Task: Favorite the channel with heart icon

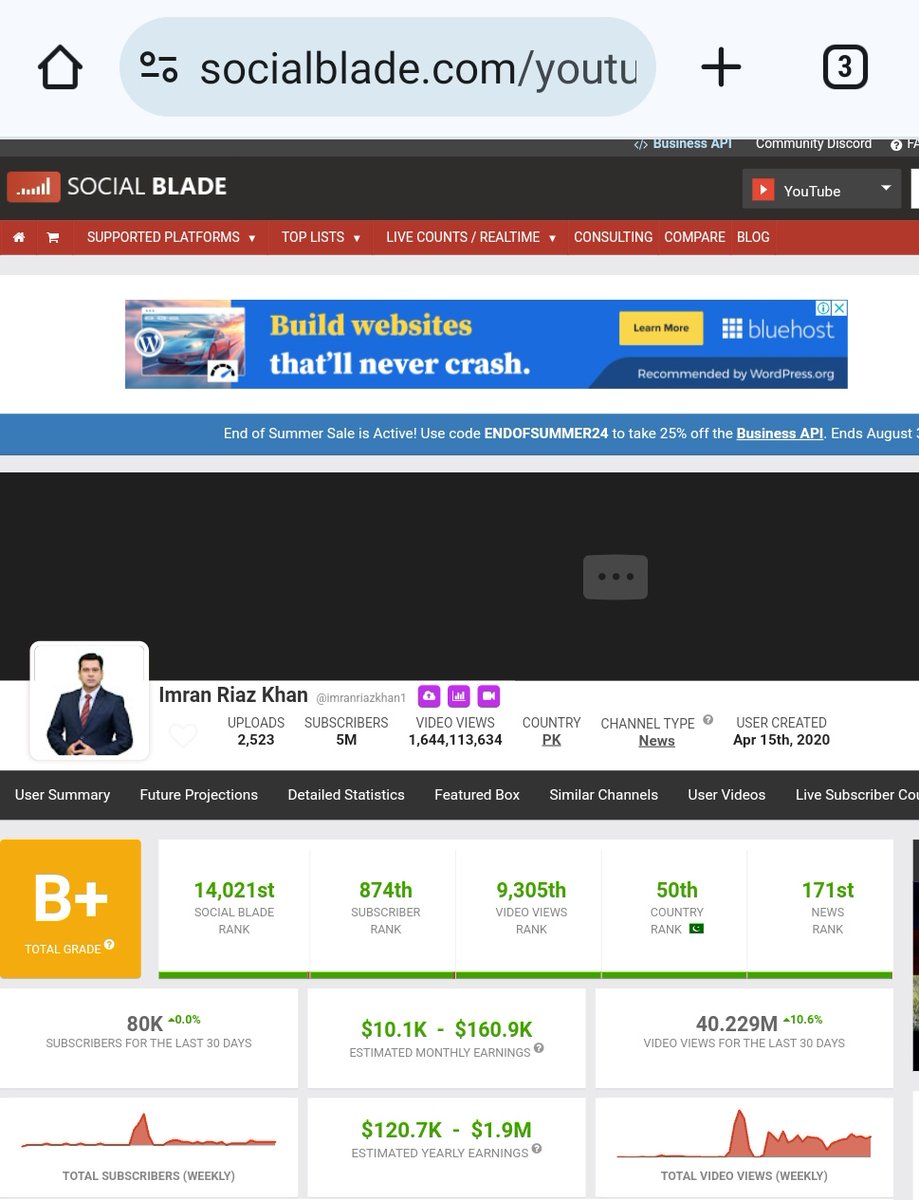Action: coord(183,736)
